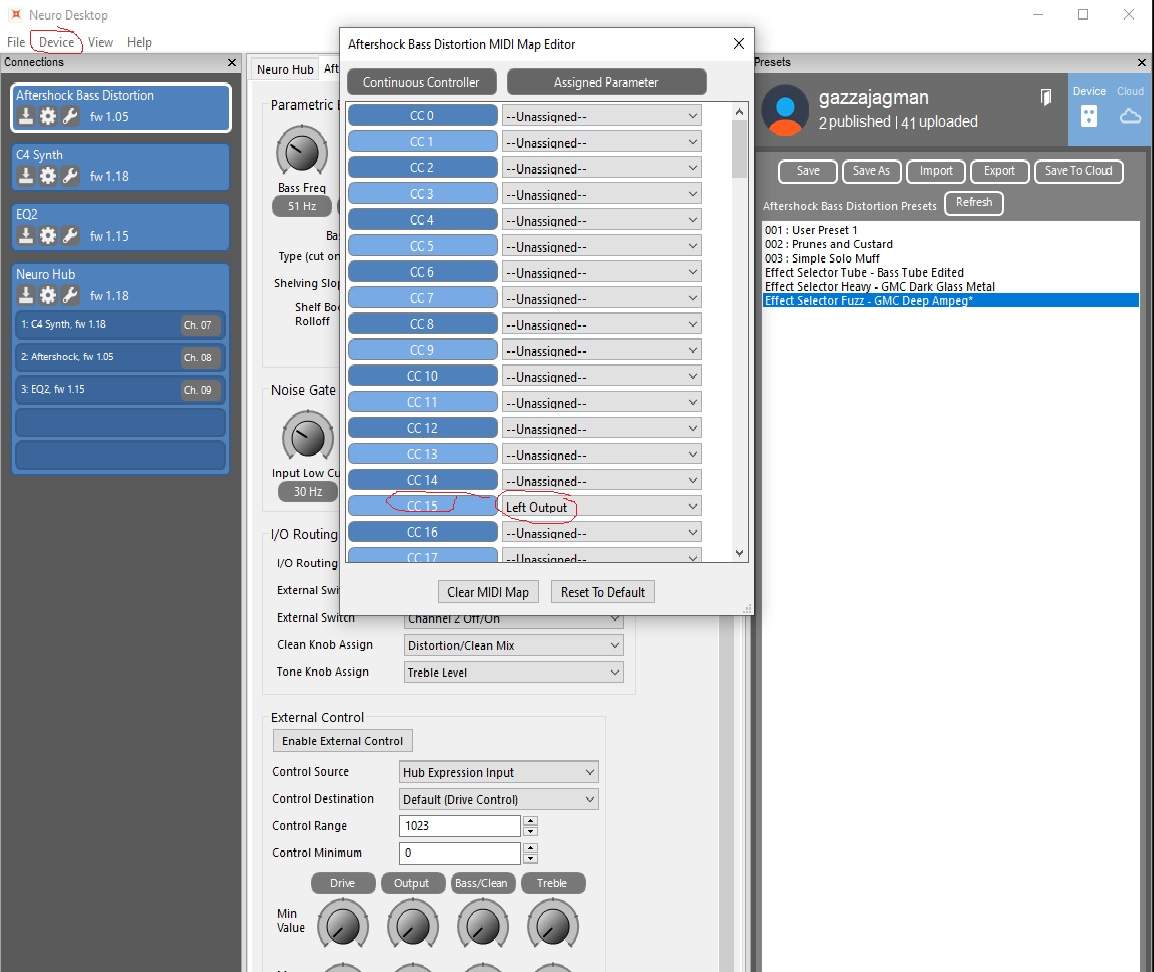Click the wrench icon on Aftershock Bass Distortion

coord(70,116)
